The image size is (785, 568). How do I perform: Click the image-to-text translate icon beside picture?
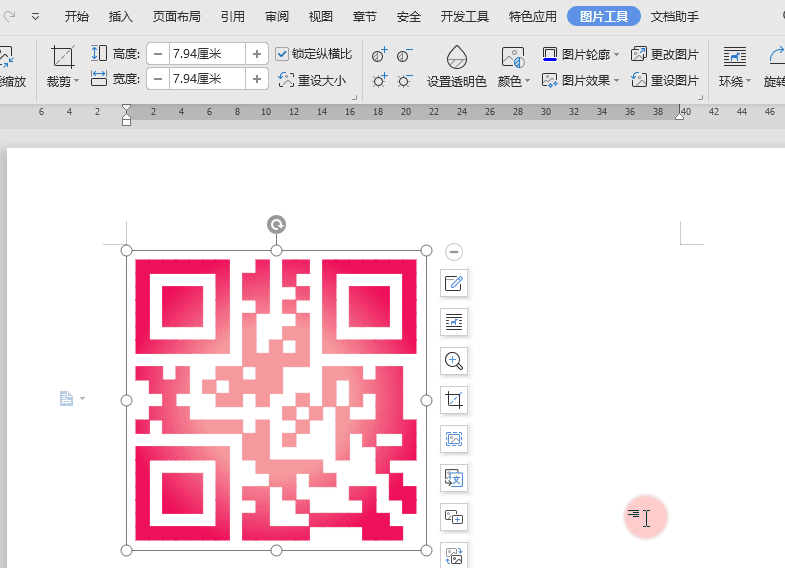click(x=454, y=478)
